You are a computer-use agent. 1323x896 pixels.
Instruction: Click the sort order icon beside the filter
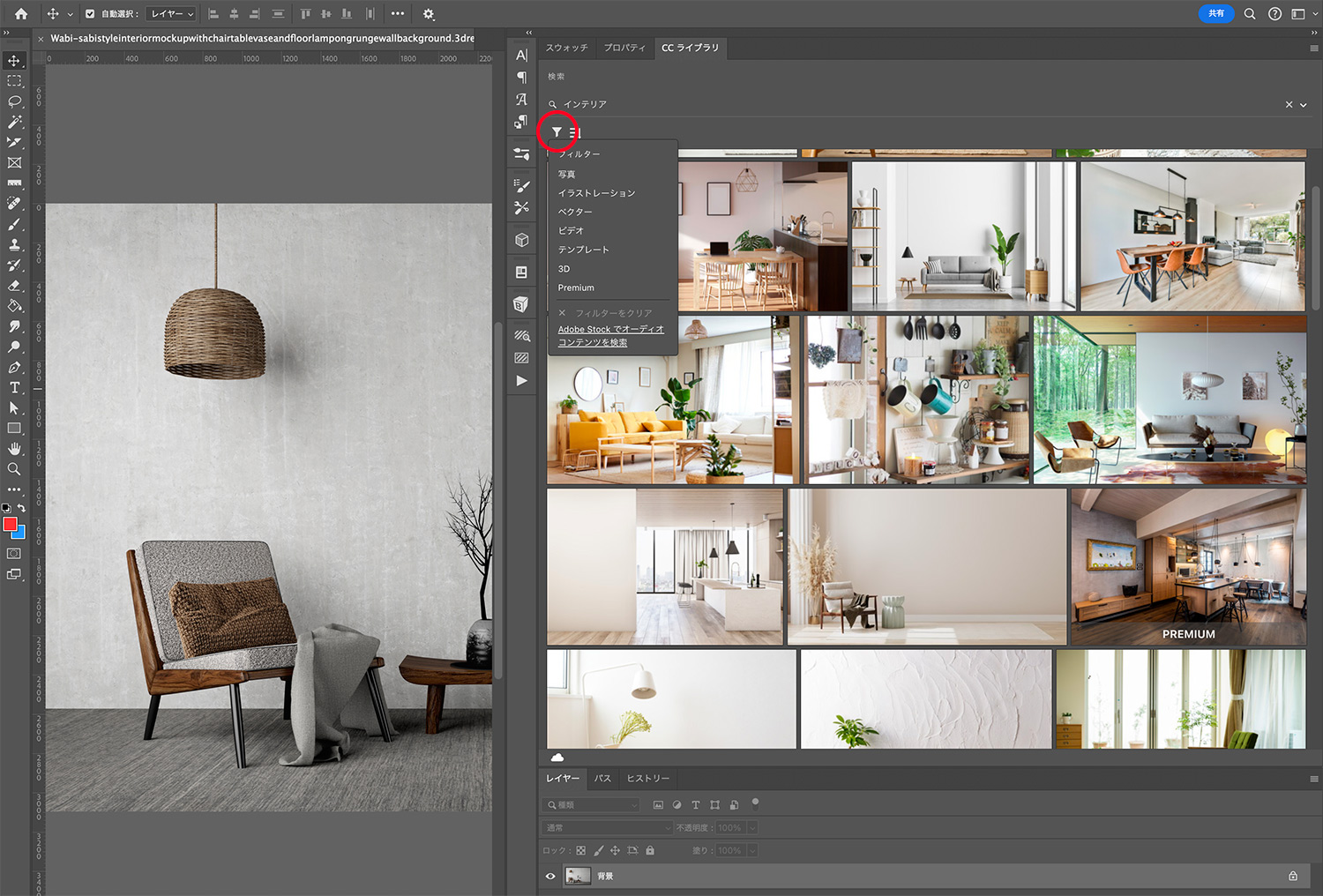coord(574,132)
